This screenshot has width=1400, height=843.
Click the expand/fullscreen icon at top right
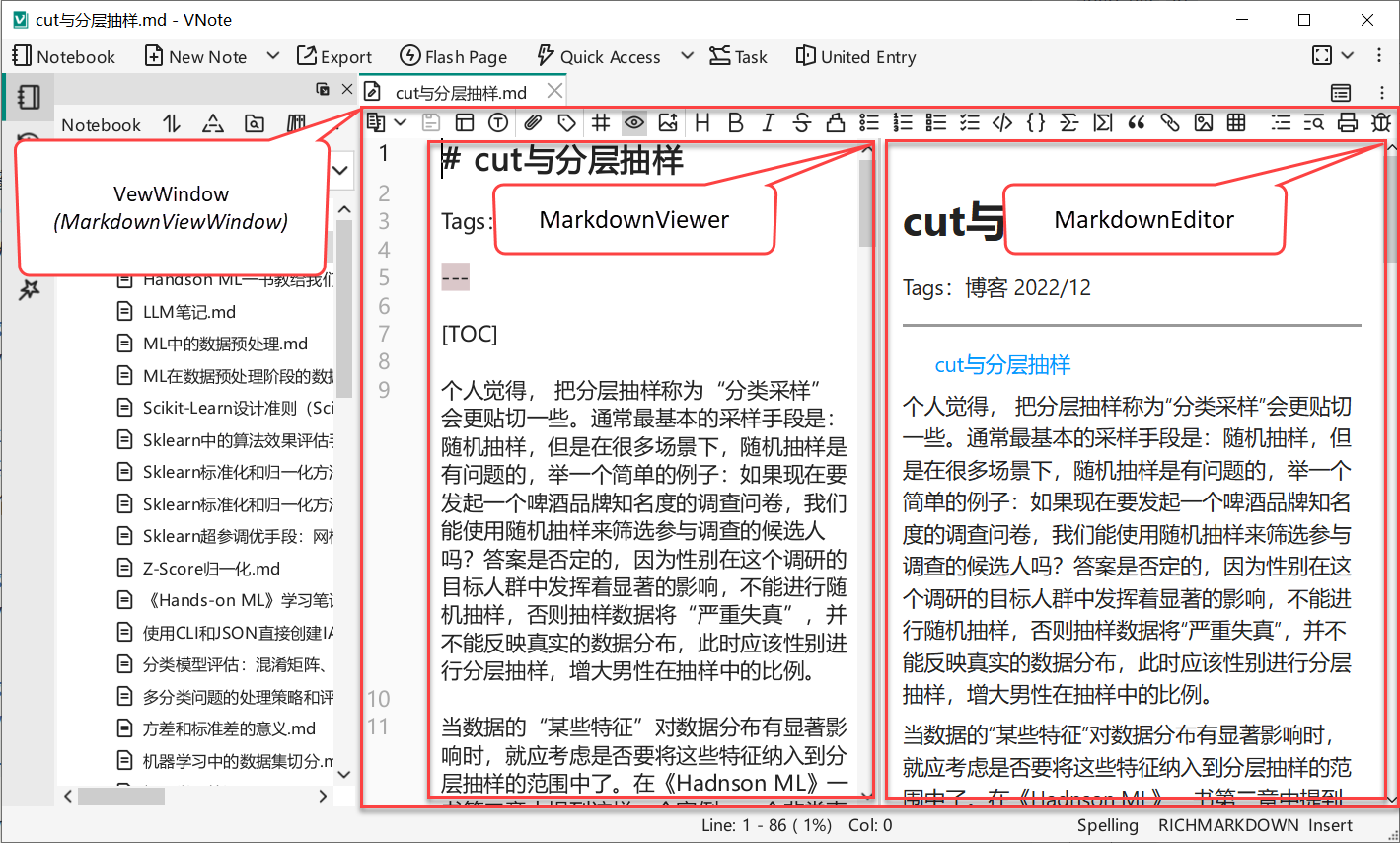coord(1322,55)
